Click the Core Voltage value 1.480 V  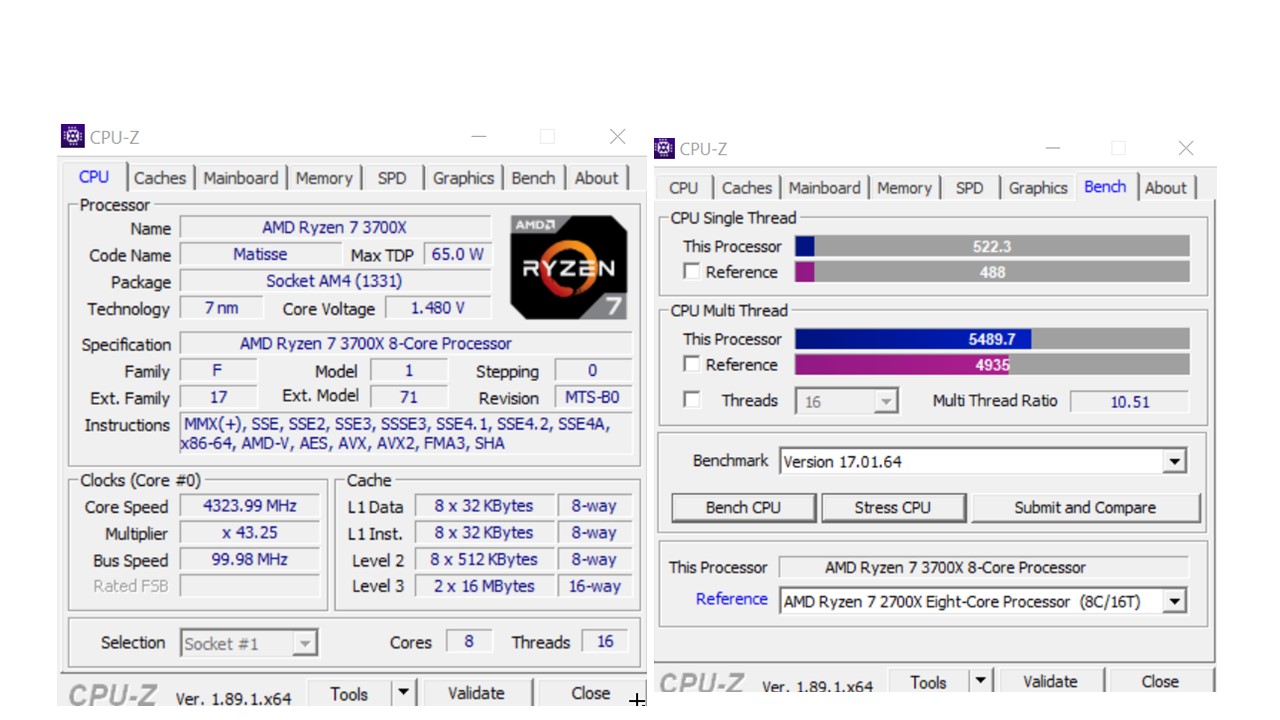pyautogui.click(x=438, y=308)
